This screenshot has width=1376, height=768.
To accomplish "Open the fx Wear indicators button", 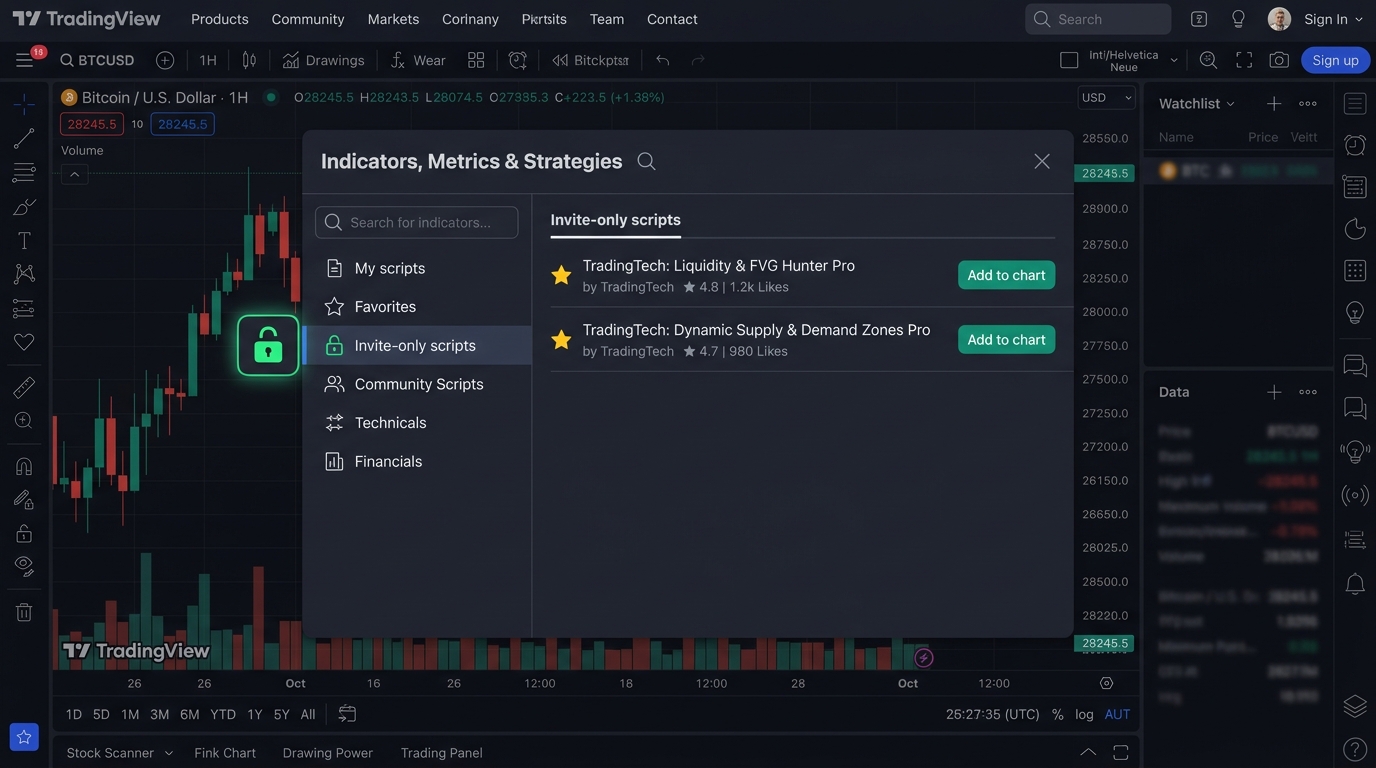I will point(418,60).
